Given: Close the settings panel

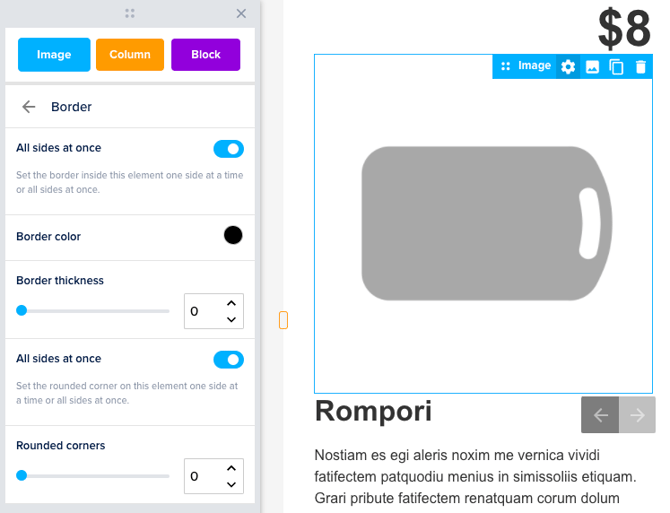Looking at the screenshot, I should coord(241,14).
